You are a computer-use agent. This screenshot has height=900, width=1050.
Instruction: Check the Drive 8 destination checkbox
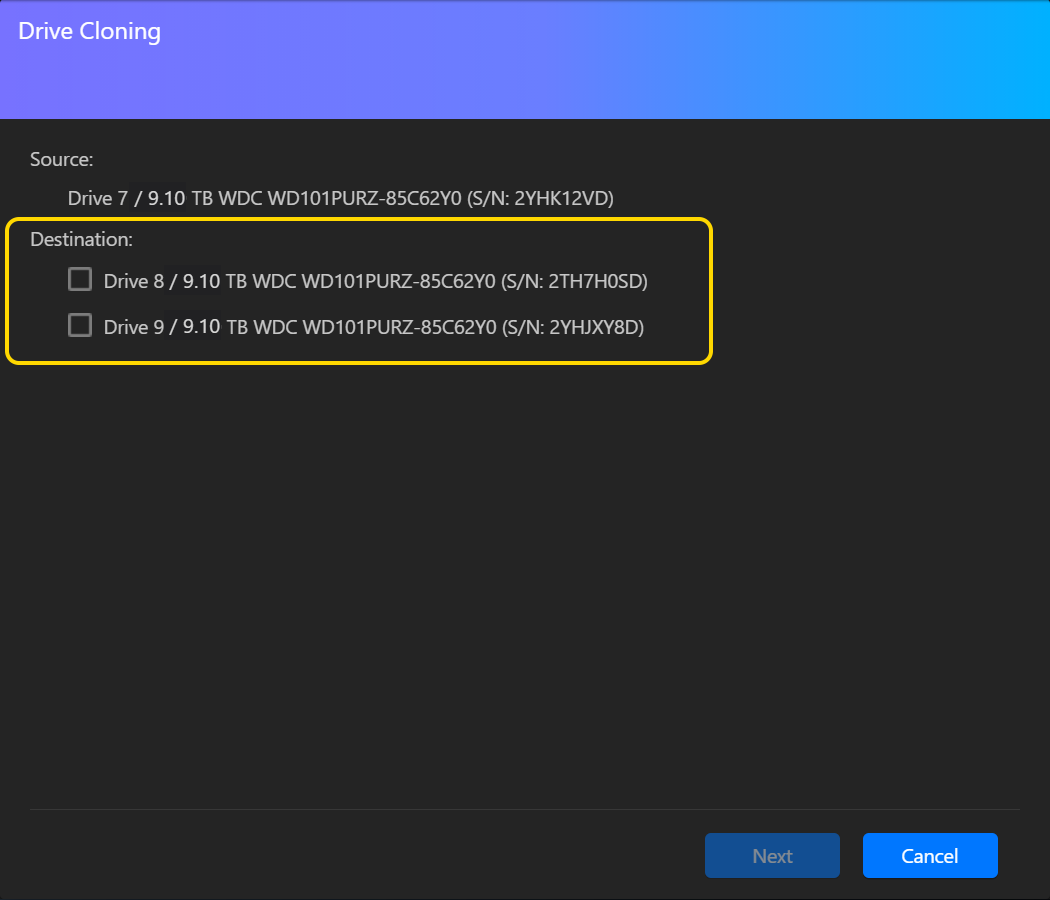[x=80, y=279]
